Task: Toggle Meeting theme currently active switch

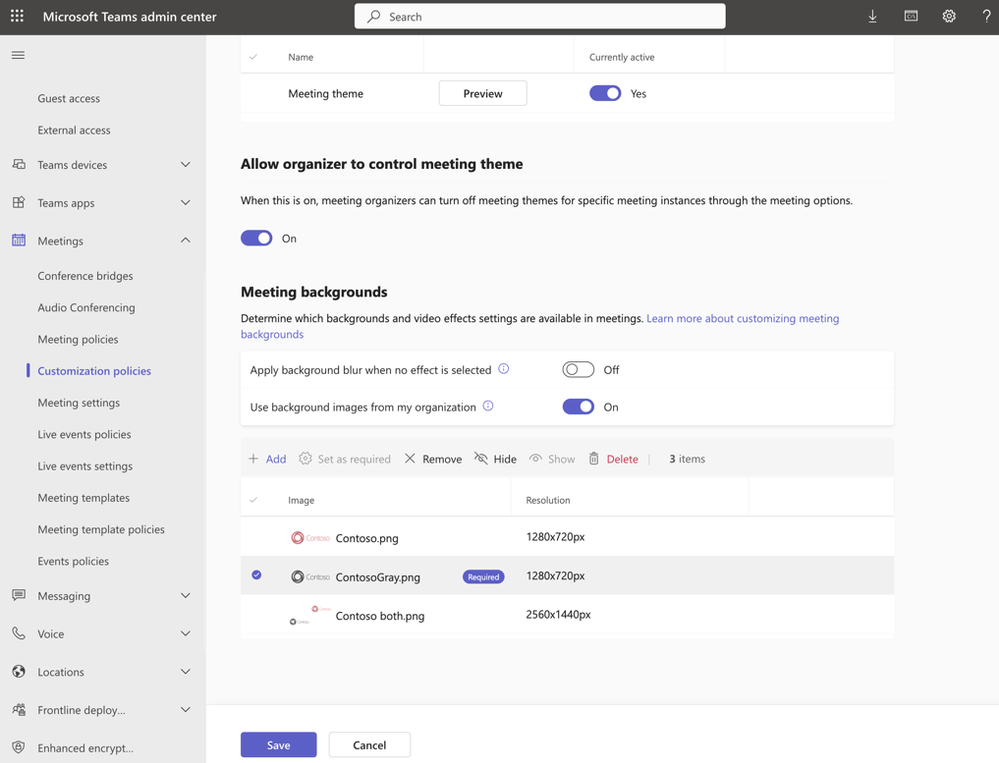Action: click(605, 94)
